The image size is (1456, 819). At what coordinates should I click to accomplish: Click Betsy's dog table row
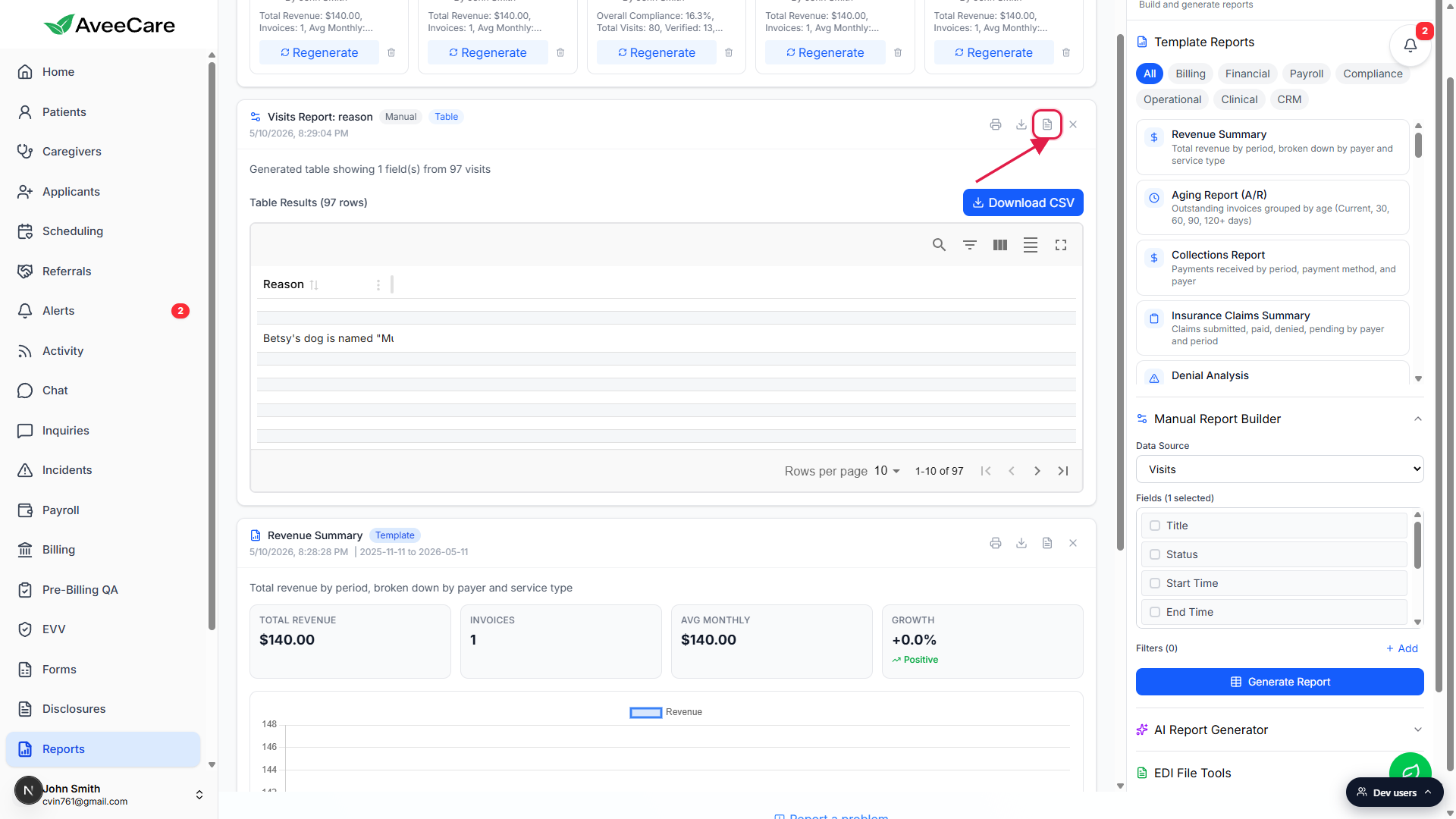point(667,339)
